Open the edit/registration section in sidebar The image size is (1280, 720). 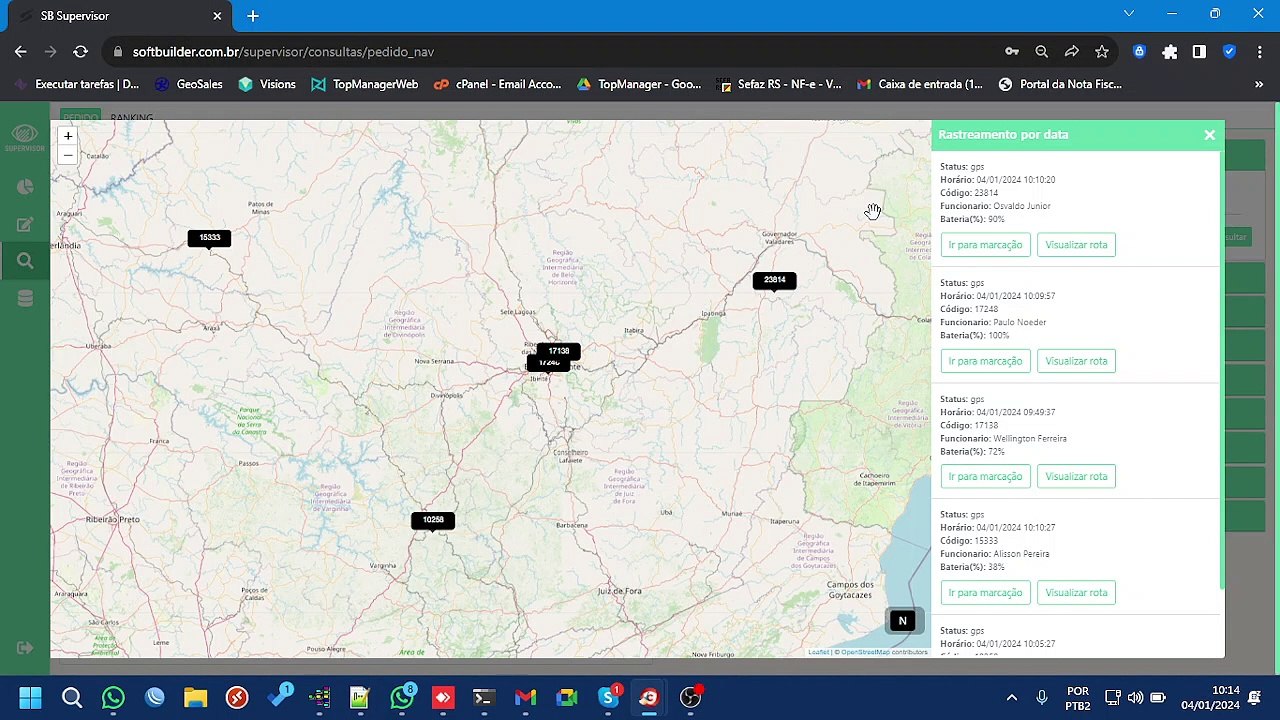click(x=25, y=224)
